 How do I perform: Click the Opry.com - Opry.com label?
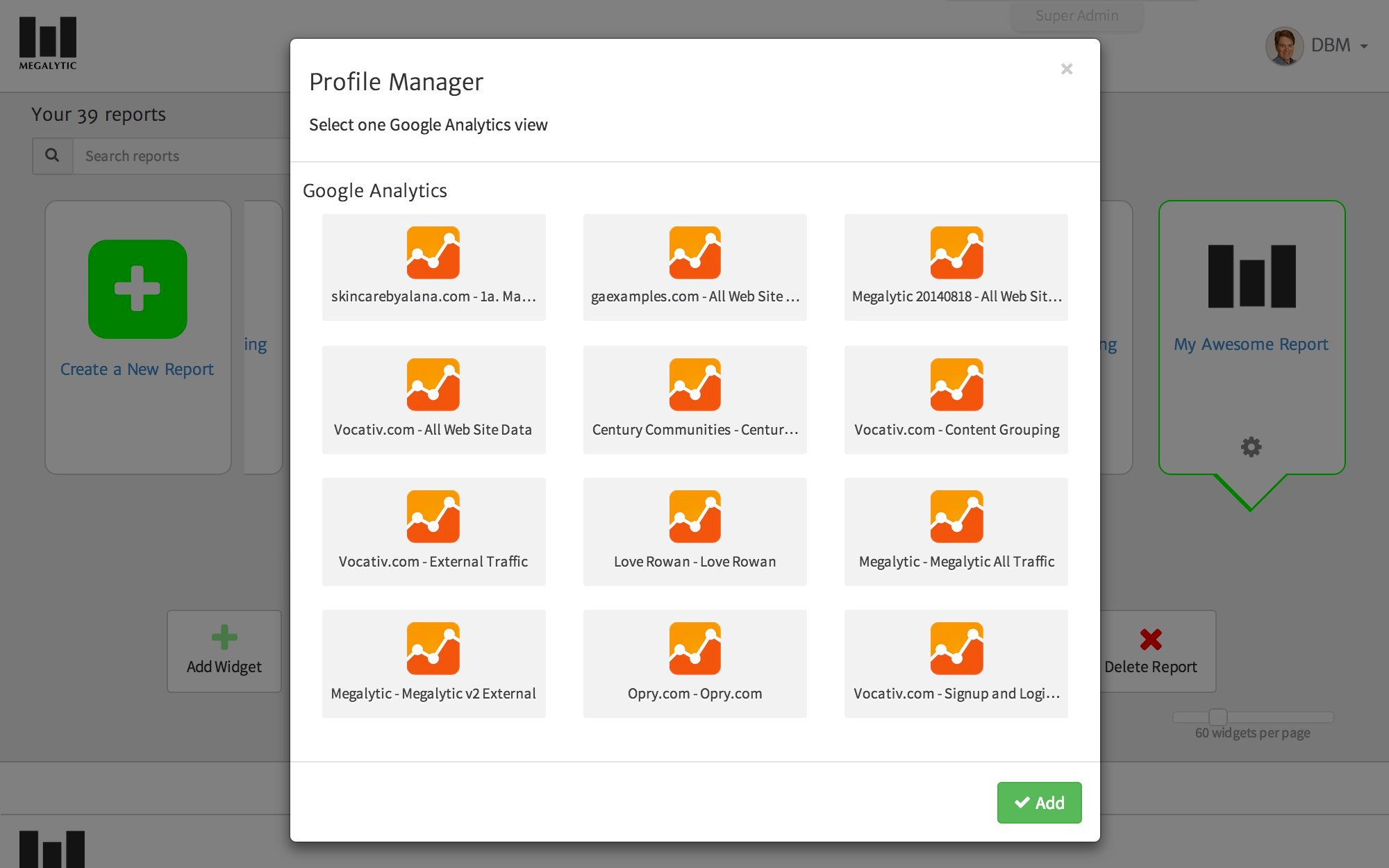point(695,694)
